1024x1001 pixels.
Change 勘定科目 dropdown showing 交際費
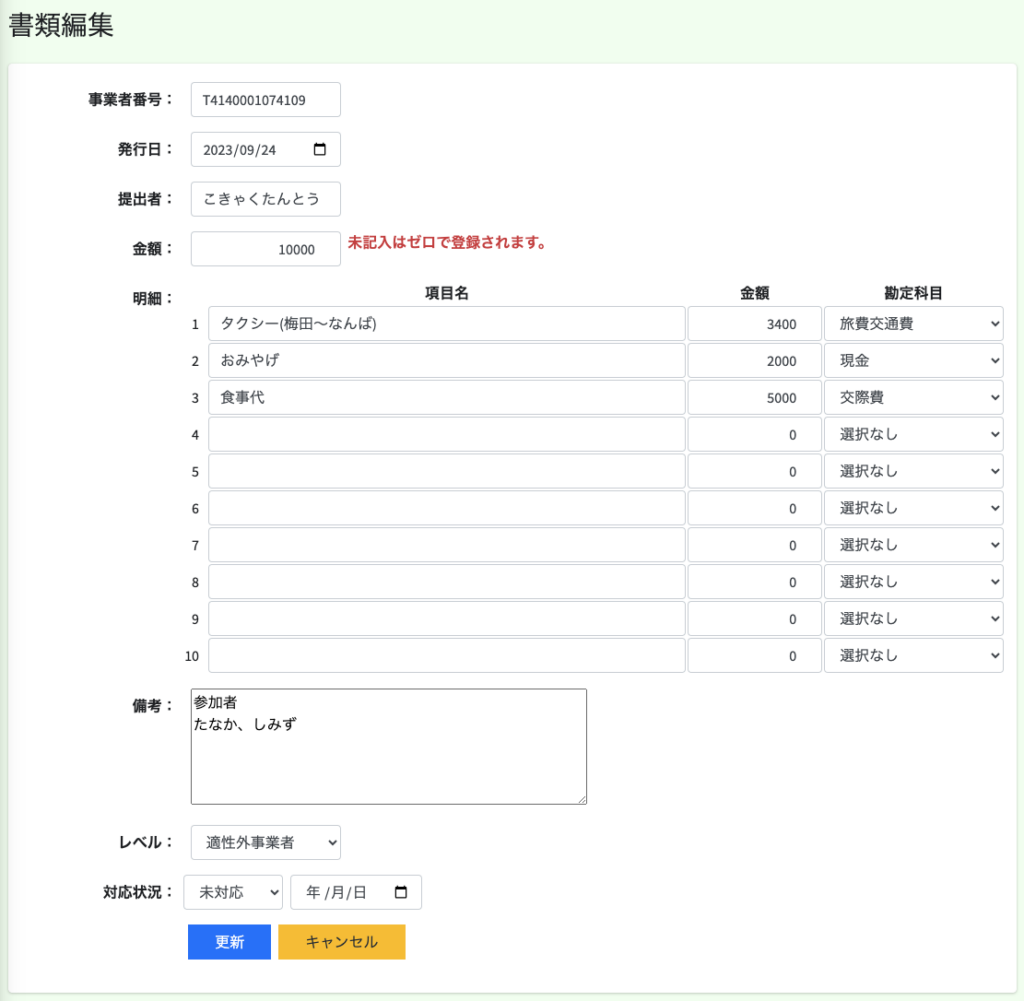pyautogui.click(x=913, y=398)
